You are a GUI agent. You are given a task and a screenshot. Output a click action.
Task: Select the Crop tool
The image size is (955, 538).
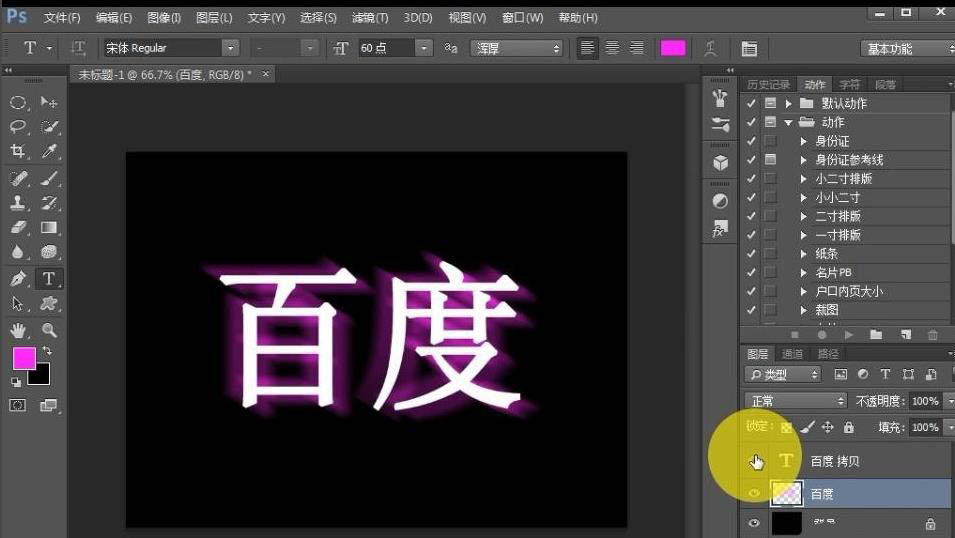click(x=18, y=150)
